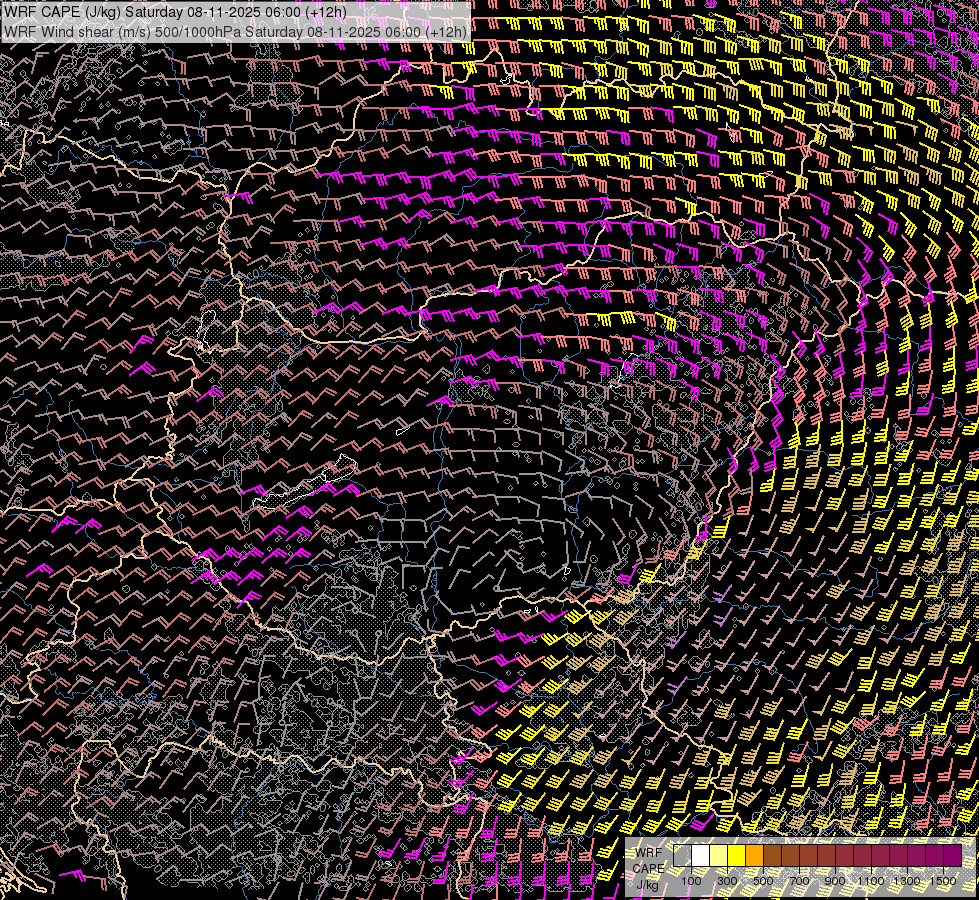Select the WRF Wind shear title line
This screenshot has width=979, height=900.
coord(235,31)
